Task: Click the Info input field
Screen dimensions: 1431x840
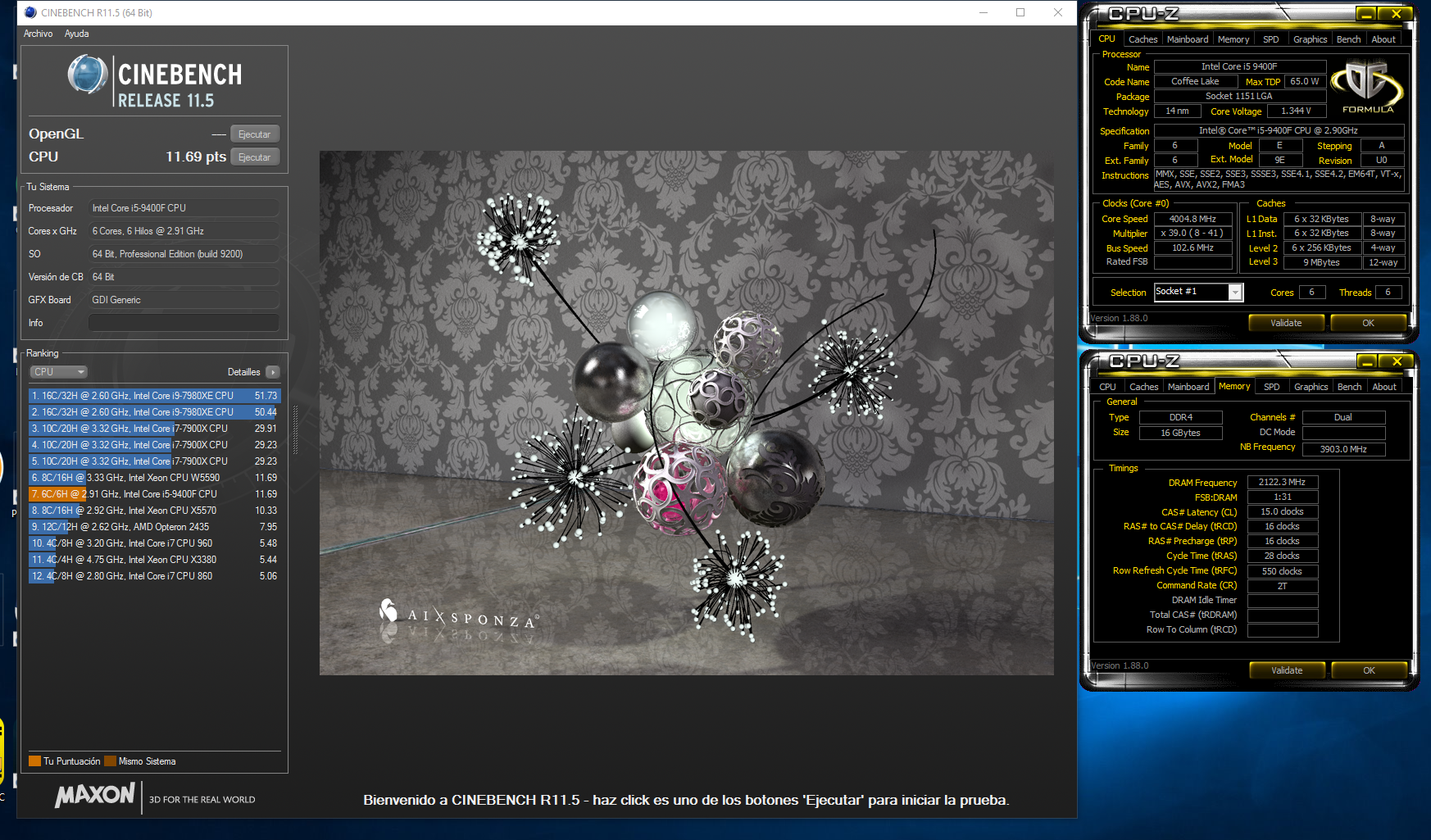Action: click(x=184, y=323)
